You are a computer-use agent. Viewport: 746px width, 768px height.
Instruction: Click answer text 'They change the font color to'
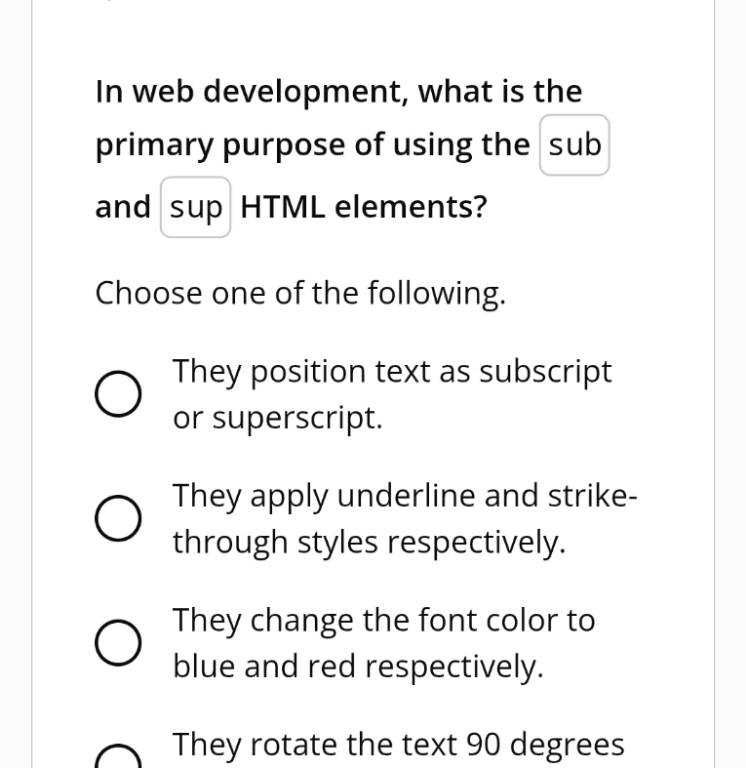[384, 621]
